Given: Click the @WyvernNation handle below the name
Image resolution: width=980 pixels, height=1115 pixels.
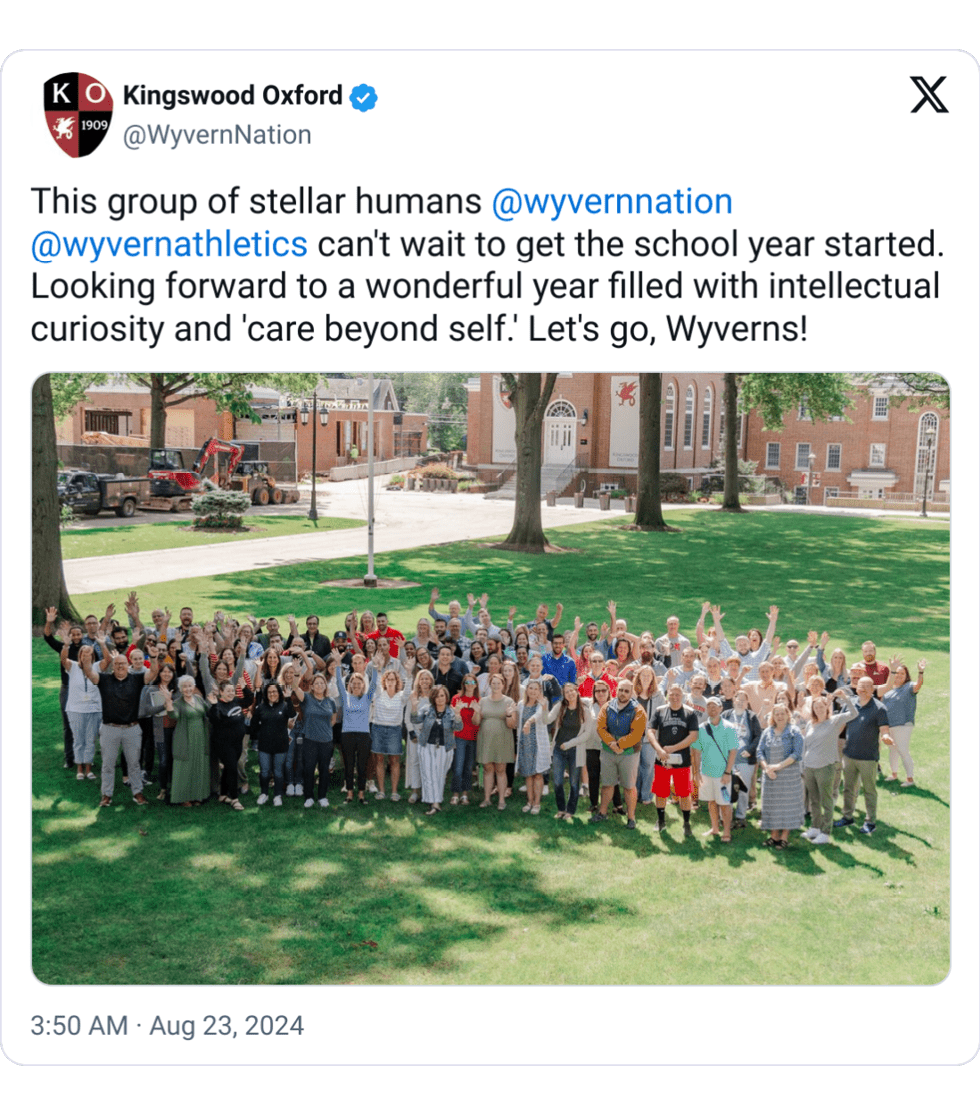Looking at the screenshot, I should (217, 135).
